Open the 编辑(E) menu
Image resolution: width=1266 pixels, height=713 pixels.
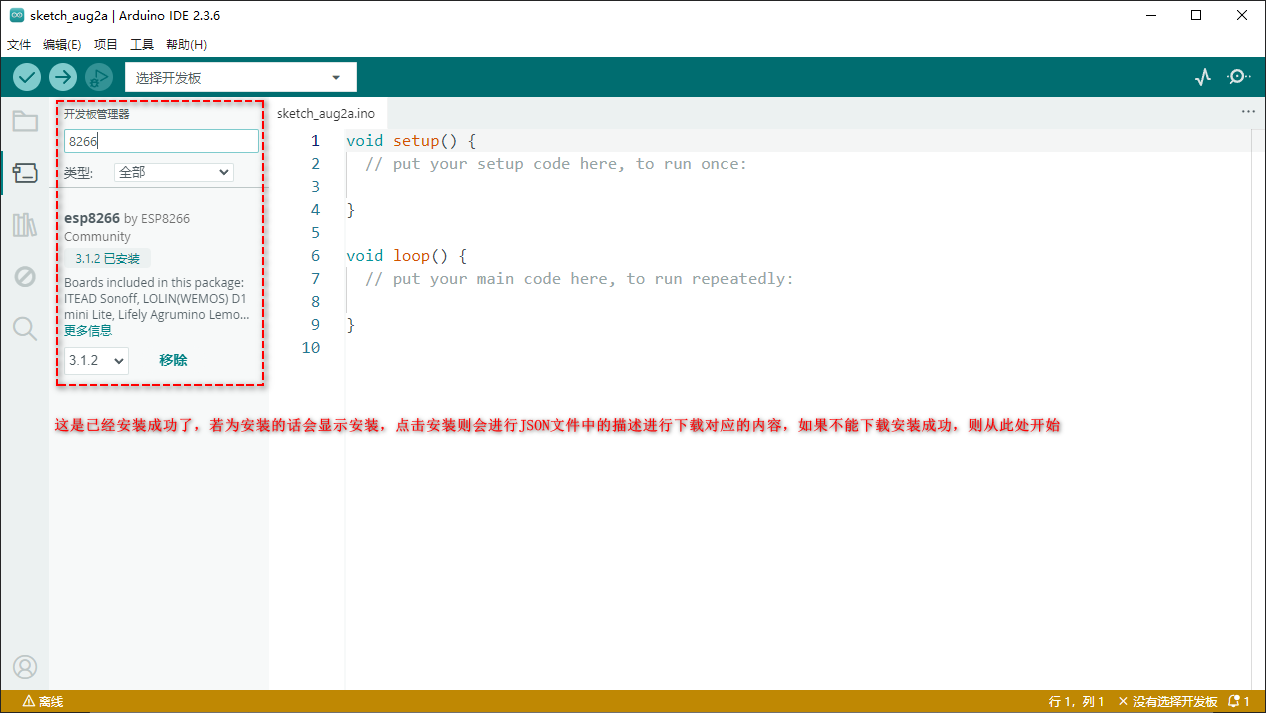[x=62, y=45]
